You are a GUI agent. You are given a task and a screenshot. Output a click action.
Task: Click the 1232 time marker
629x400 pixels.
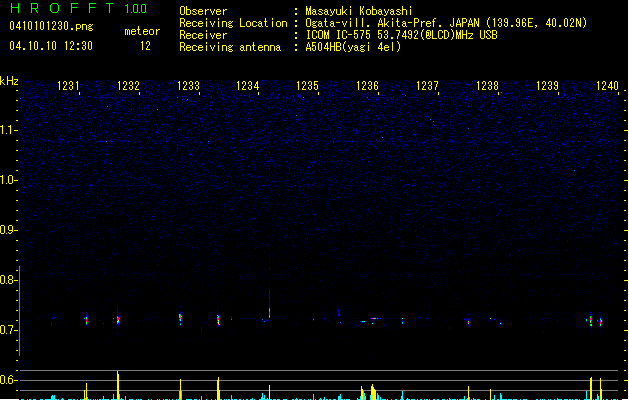tap(128, 86)
